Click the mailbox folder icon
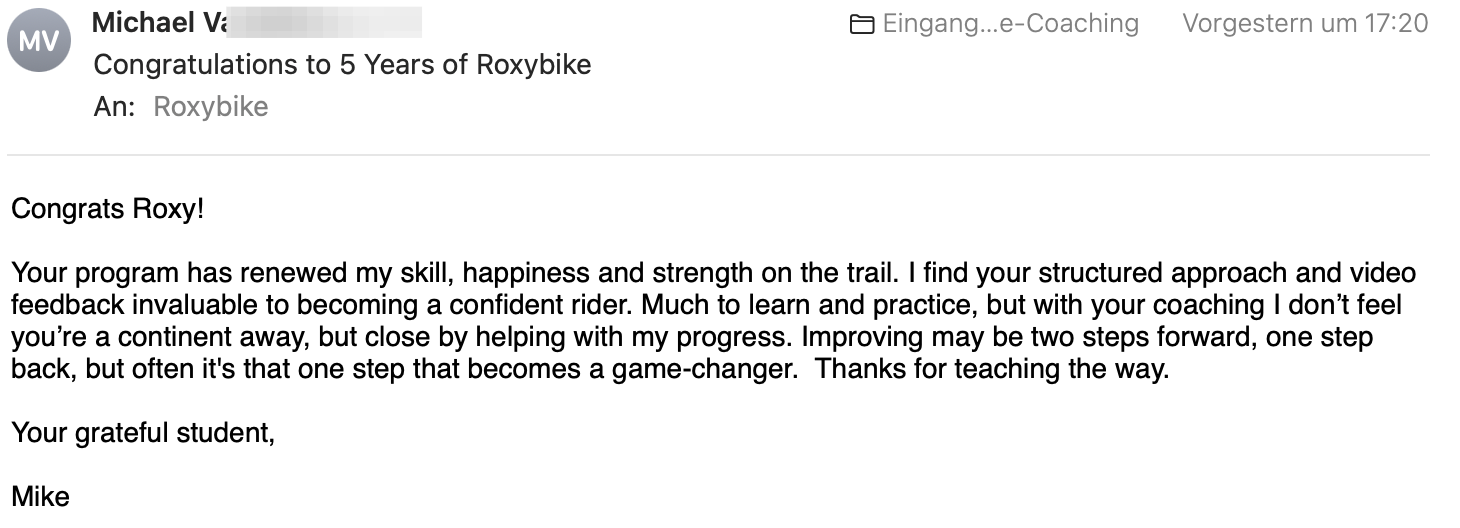 coord(861,24)
